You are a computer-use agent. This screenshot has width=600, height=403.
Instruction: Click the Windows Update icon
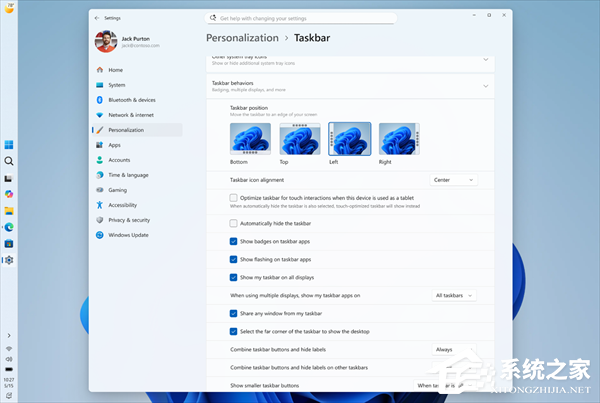pyautogui.click(x=100, y=235)
